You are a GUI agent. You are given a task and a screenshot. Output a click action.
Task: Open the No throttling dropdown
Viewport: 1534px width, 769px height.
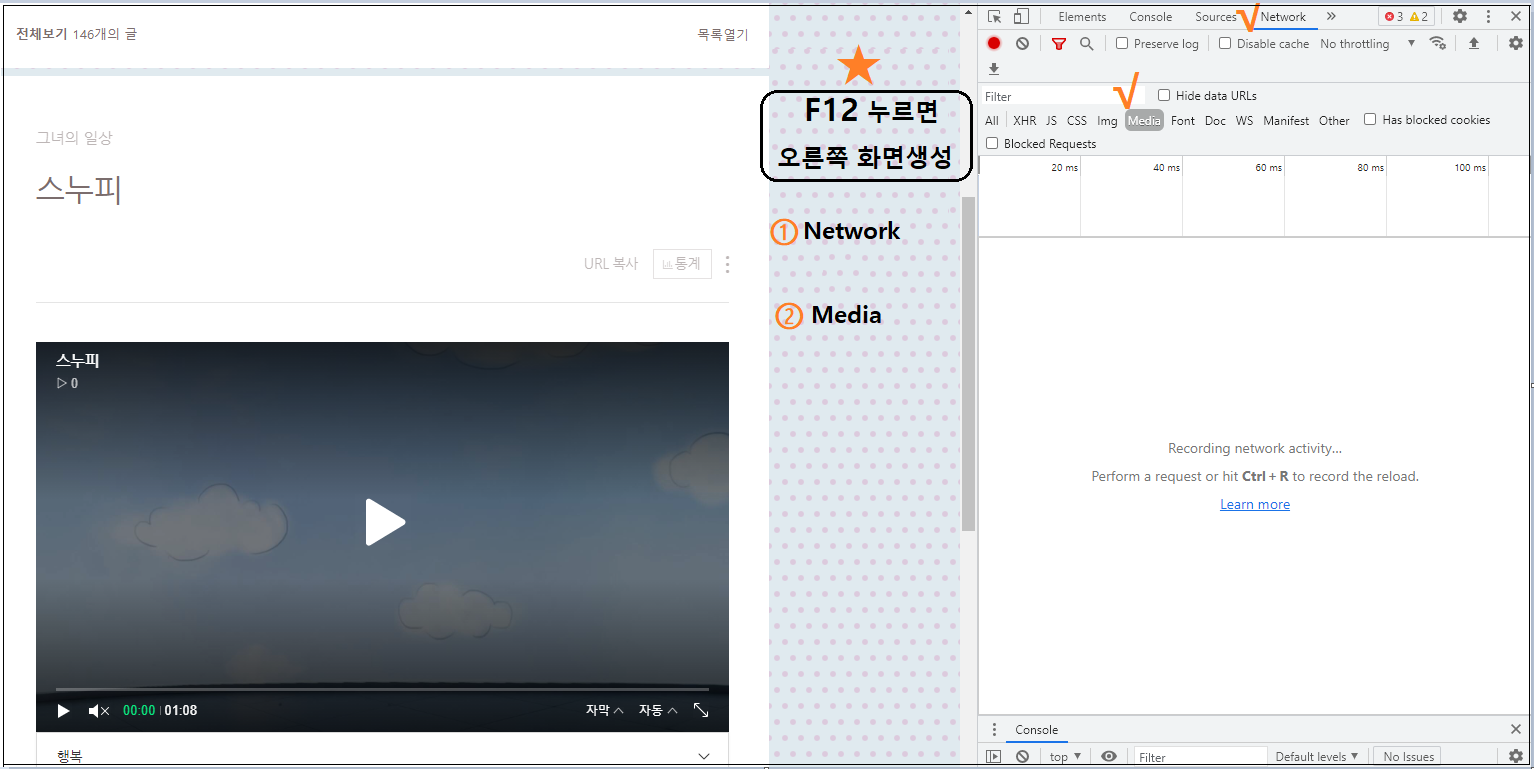pos(1367,43)
